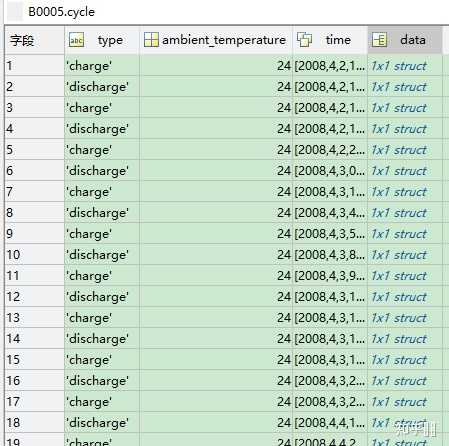Click the variable icon left of B0005.cycle
The height and width of the screenshot is (446, 449).
coord(15,12)
